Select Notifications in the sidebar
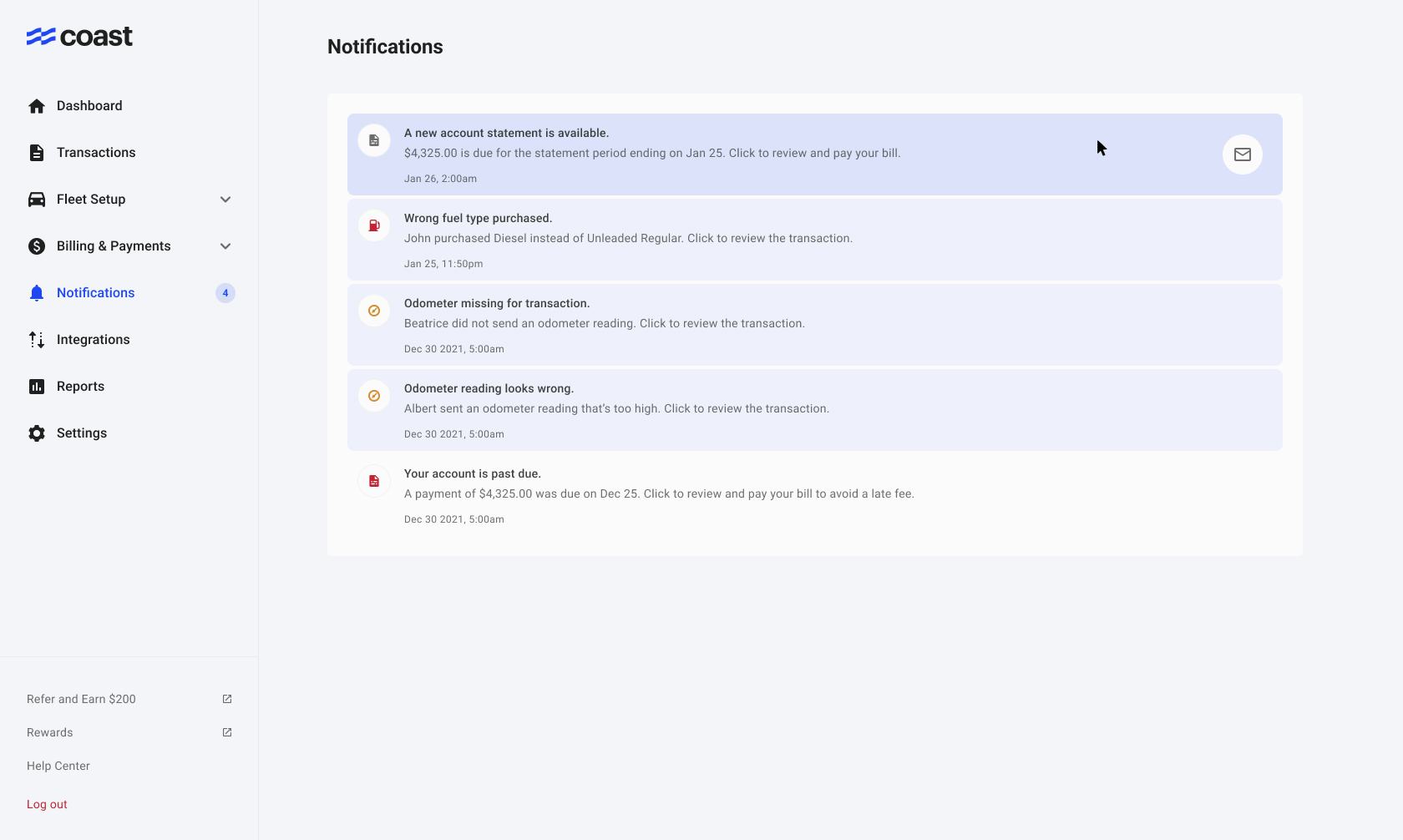This screenshot has width=1403, height=840. pyautogui.click(x=95, y=292)
